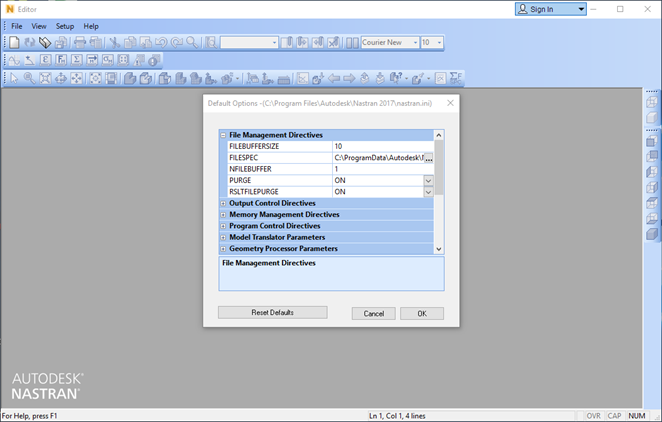This screenshot has width=662, height=422.
Task: Click the solid shaded cube icon under the wireframe cube
Action: point(652,118)
